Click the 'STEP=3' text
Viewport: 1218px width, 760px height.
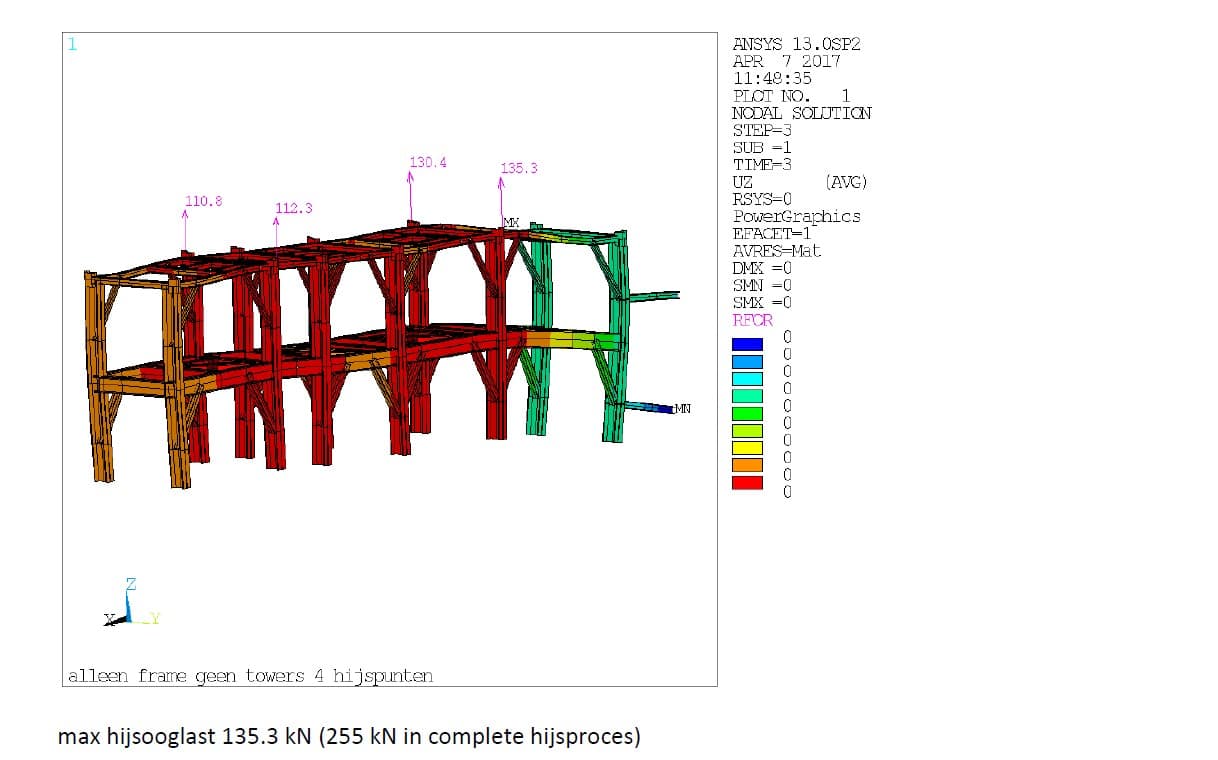pyautogui.click(x=763, y=130)
